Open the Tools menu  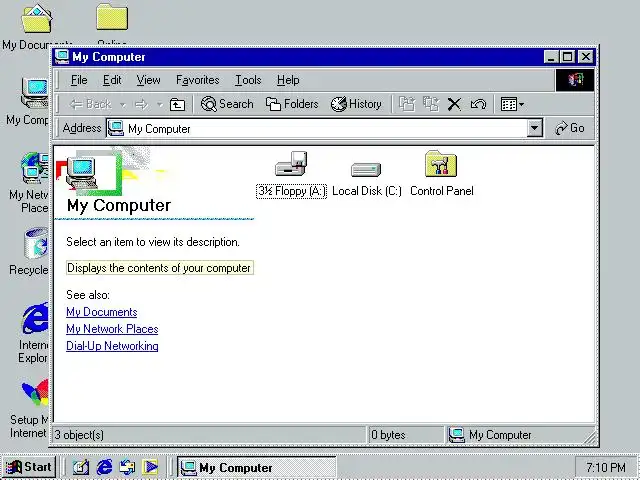pos(248,80)
